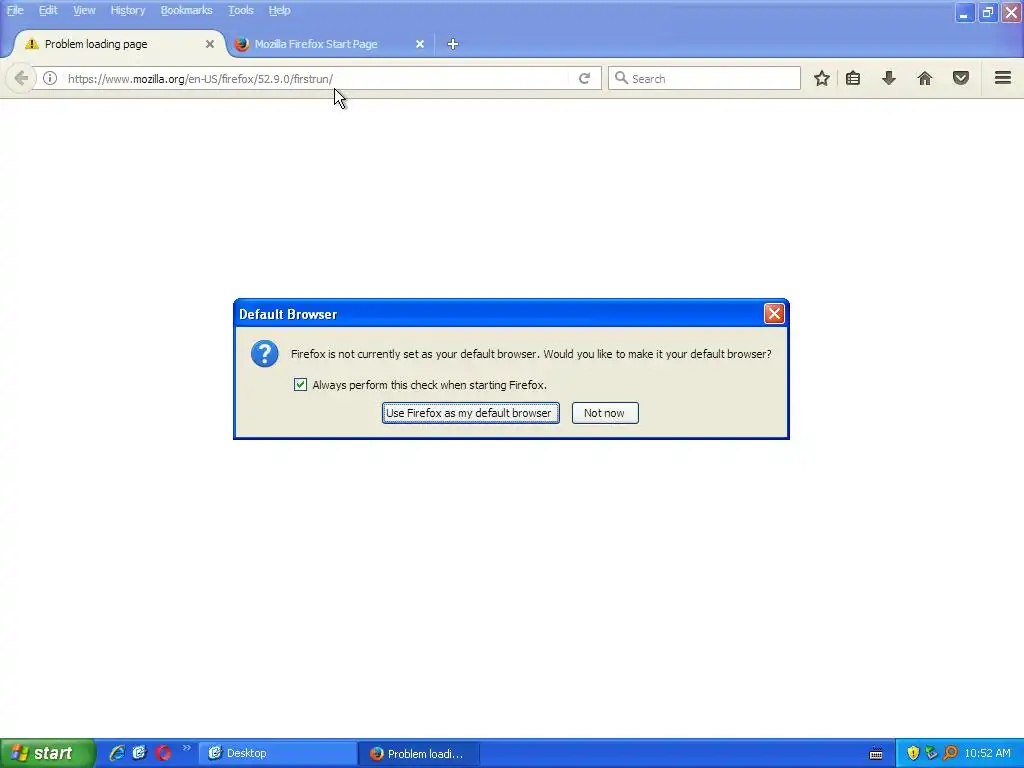Click the Default Browser dialog title
1024x768 pixels.
(x=288, y=314)
